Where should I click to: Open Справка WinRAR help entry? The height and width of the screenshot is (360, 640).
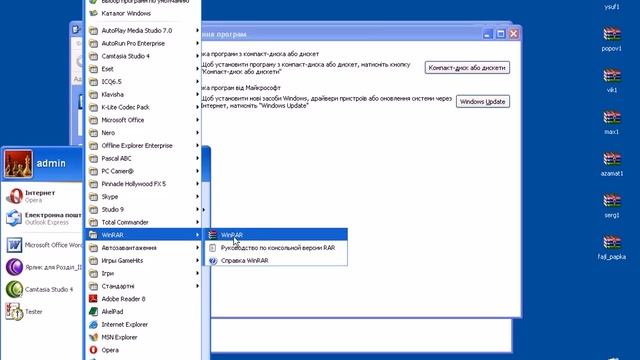[x=276, y=260]
